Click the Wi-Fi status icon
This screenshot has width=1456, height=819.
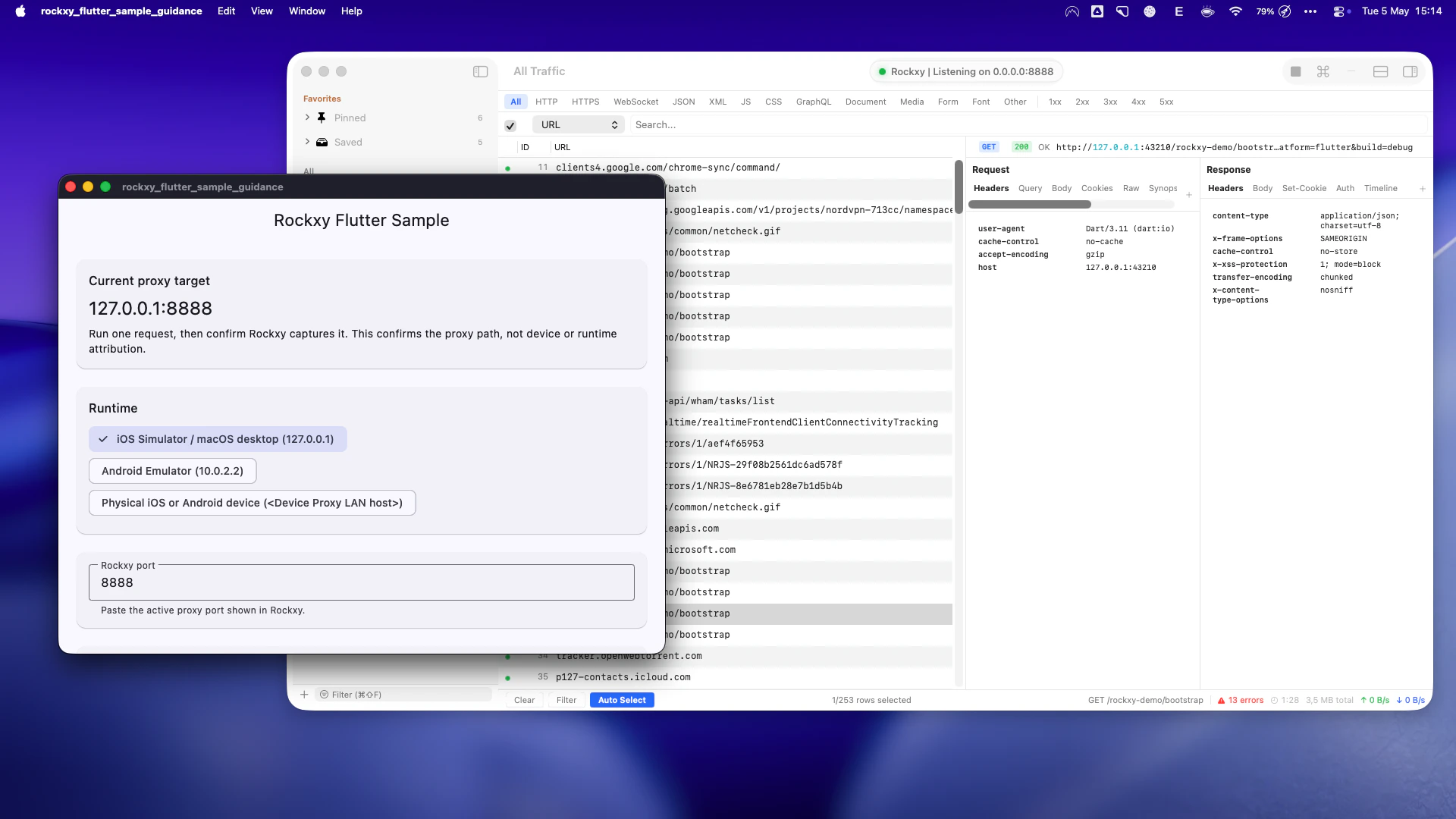pos(1235,11)
